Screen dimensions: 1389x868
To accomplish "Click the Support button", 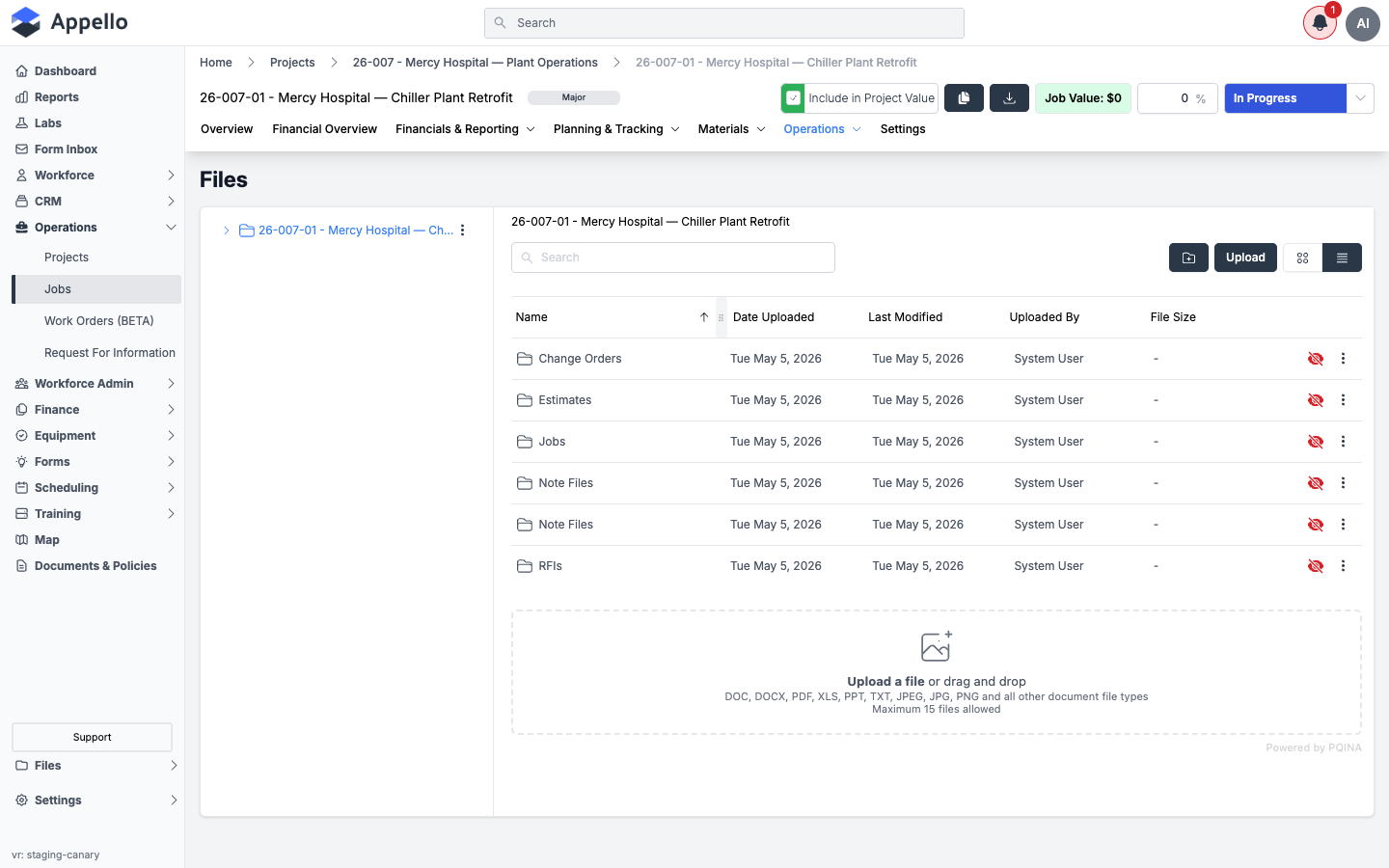I will (x=92, y=737).
